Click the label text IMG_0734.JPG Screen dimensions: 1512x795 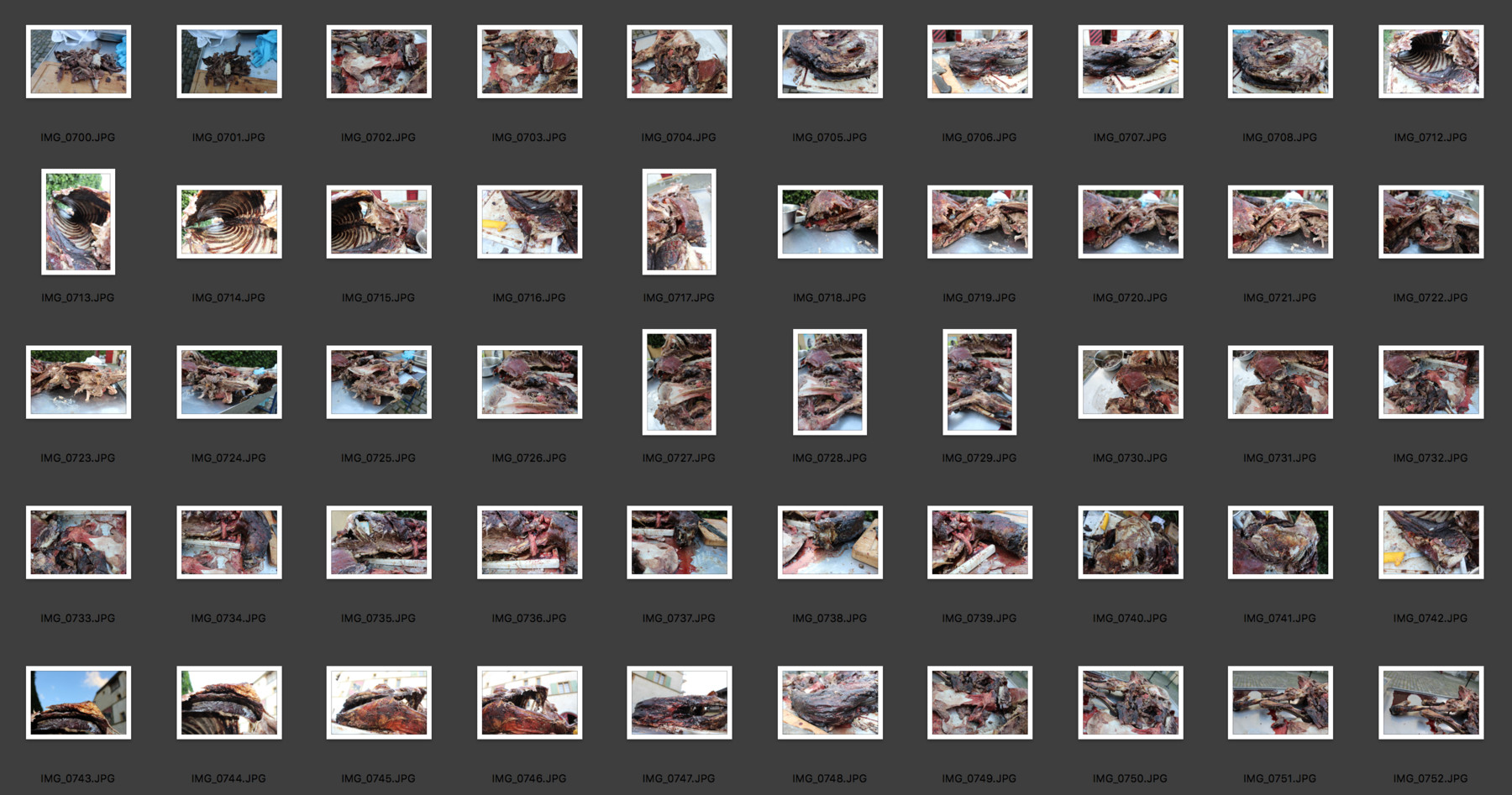pyautogui.click(x=228, y=618)
